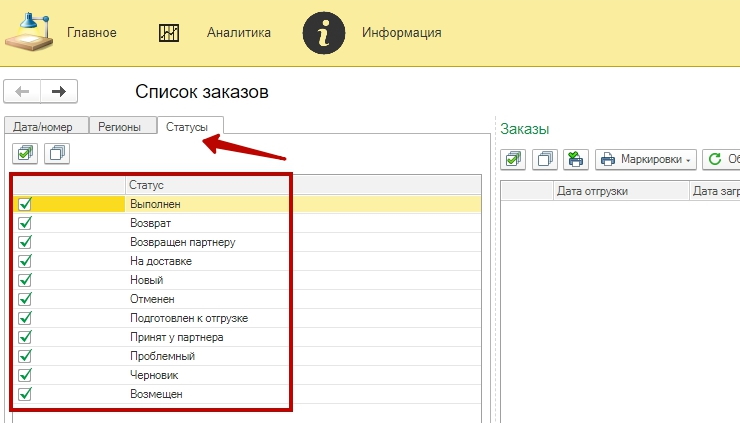The width and height of the screenshot is (740, 423).
Task: Check all statuses icon in left panel
Action: (x=25, y=153)
